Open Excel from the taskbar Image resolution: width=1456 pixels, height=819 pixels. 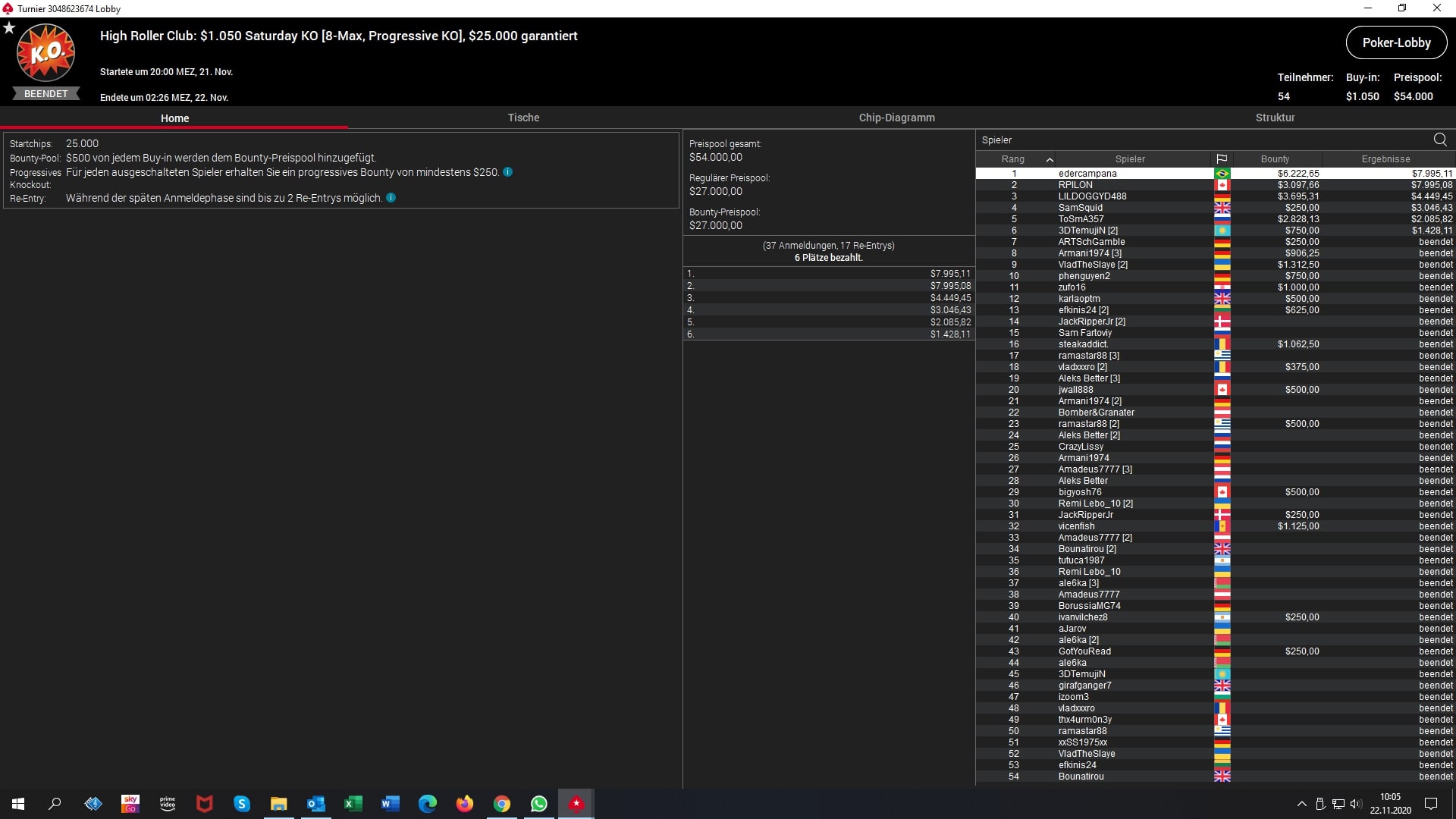click(x=353, y=804)
